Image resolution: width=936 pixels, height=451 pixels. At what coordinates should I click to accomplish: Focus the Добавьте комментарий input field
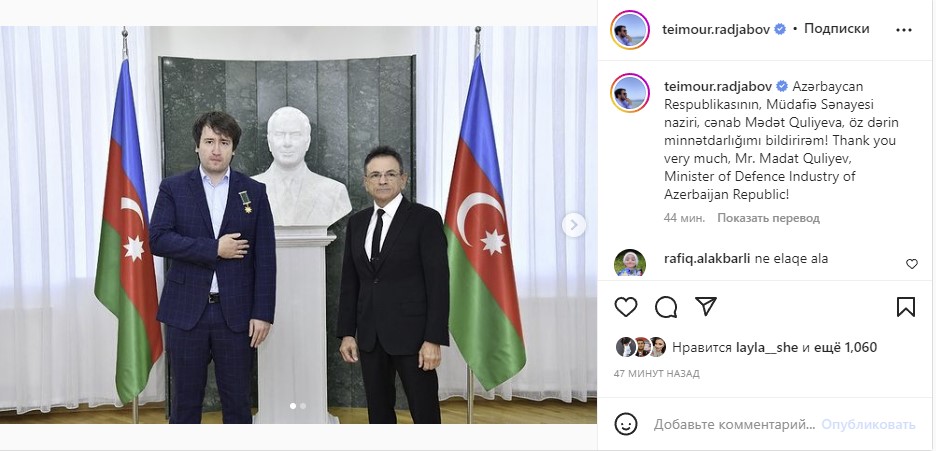(734, 425)
